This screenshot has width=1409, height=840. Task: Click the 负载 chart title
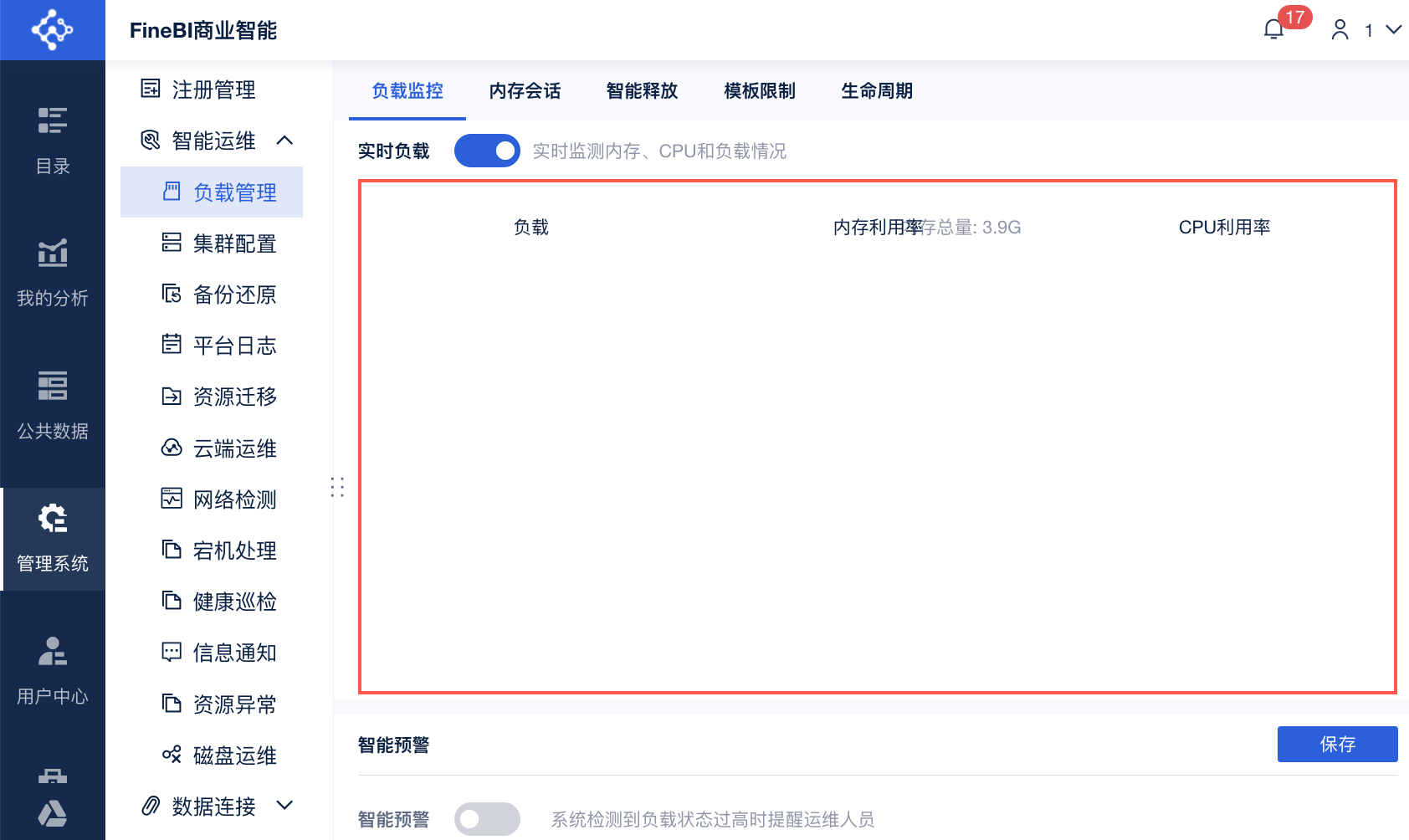[531, 227]
